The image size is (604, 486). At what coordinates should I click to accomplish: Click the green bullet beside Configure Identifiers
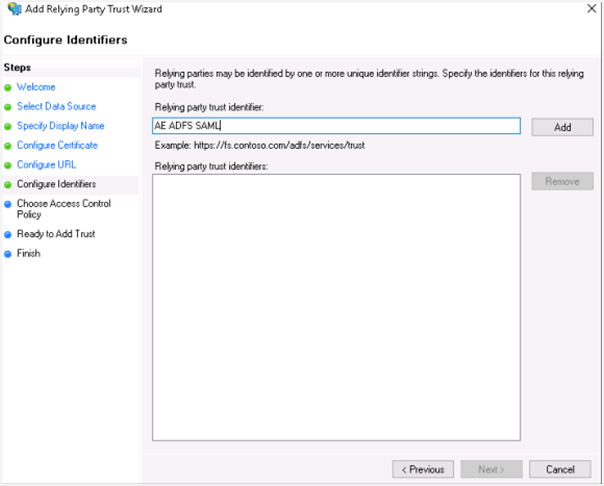8,185
